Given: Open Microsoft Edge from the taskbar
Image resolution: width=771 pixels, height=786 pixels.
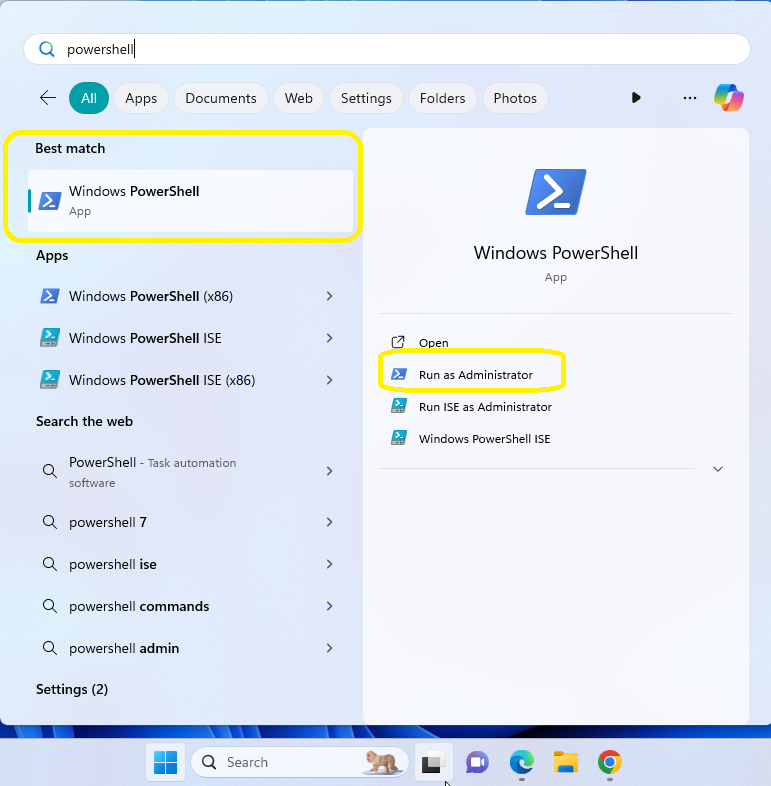Looking at the screenshot, I should pos(521,762).
